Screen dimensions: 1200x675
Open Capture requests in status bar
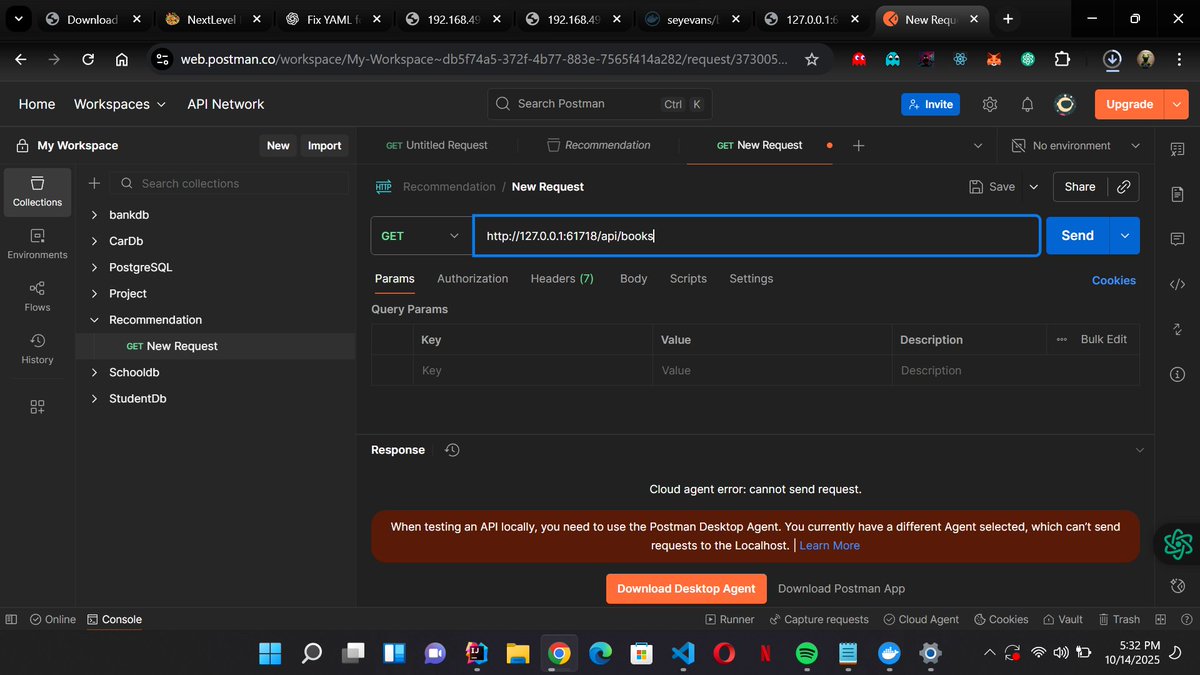click(x=819, y=619)
